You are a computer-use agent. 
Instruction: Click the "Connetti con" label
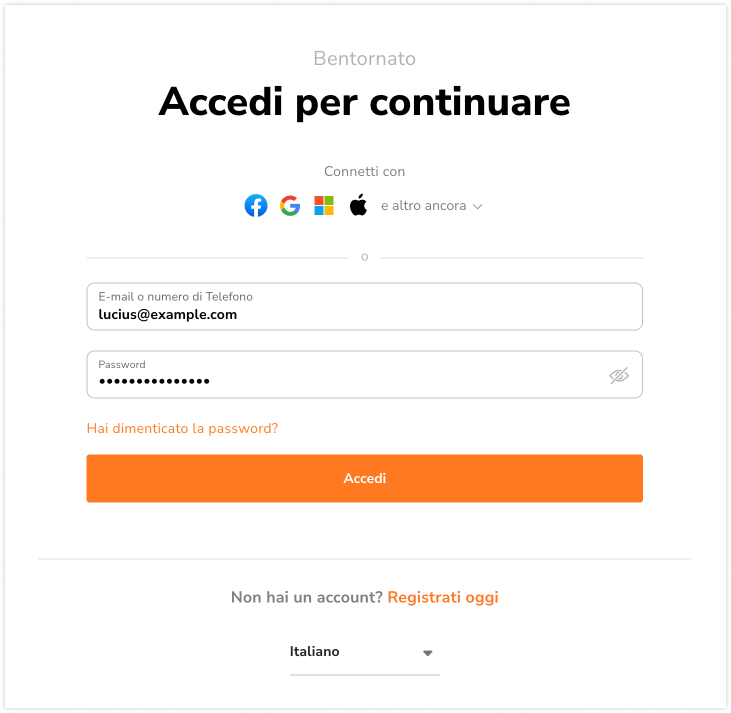click(x=364, y=172)
